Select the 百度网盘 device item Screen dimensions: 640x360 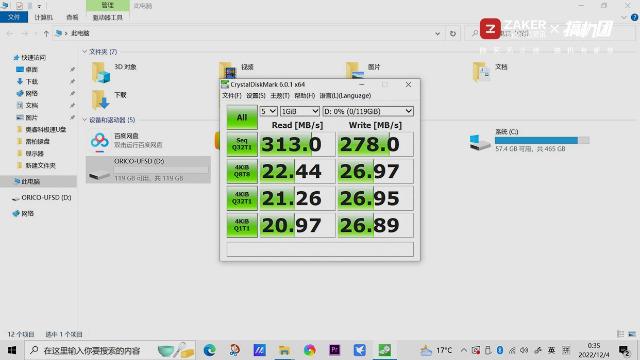(127, 141)
